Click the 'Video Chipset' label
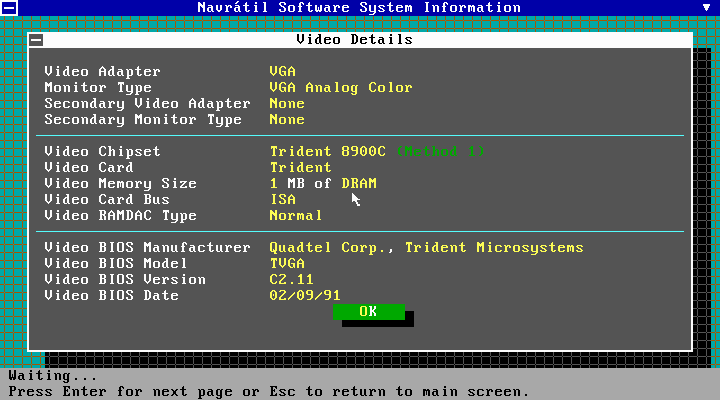This screenshot has height=400, width=720. tap(102, 152)
